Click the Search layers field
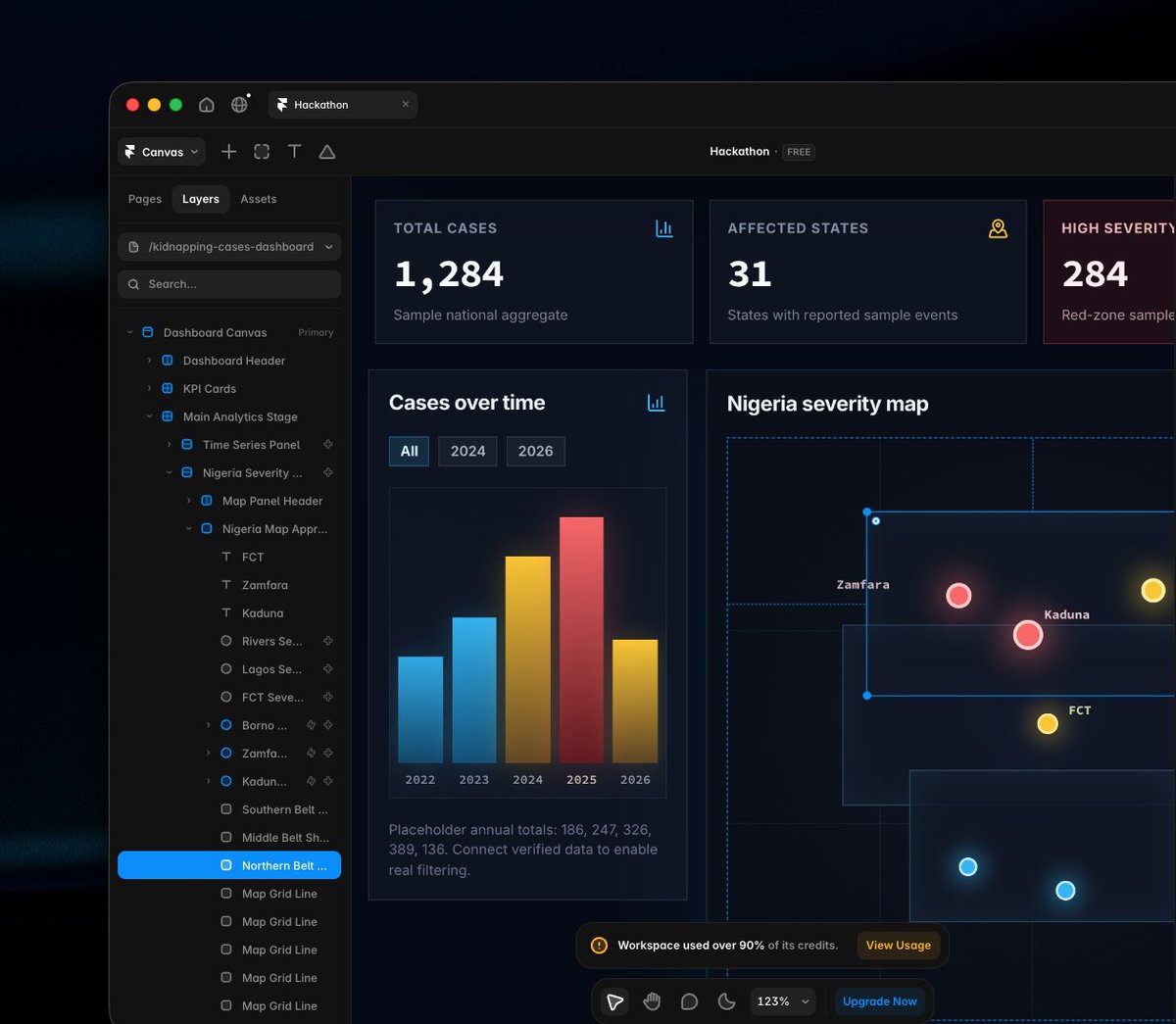This screenshot has height=1024, width=1176. pyautogui.click(x=229, y=284)
